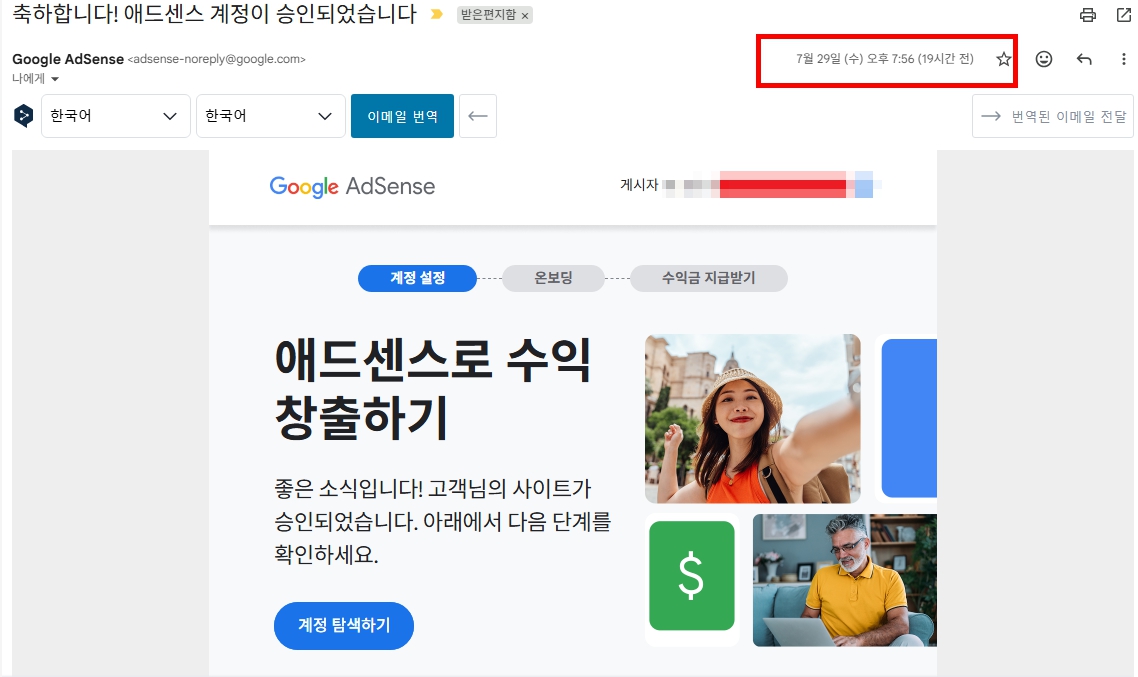Click the green dollar sign tile
Screen dimensions: 1138x677
692,575
